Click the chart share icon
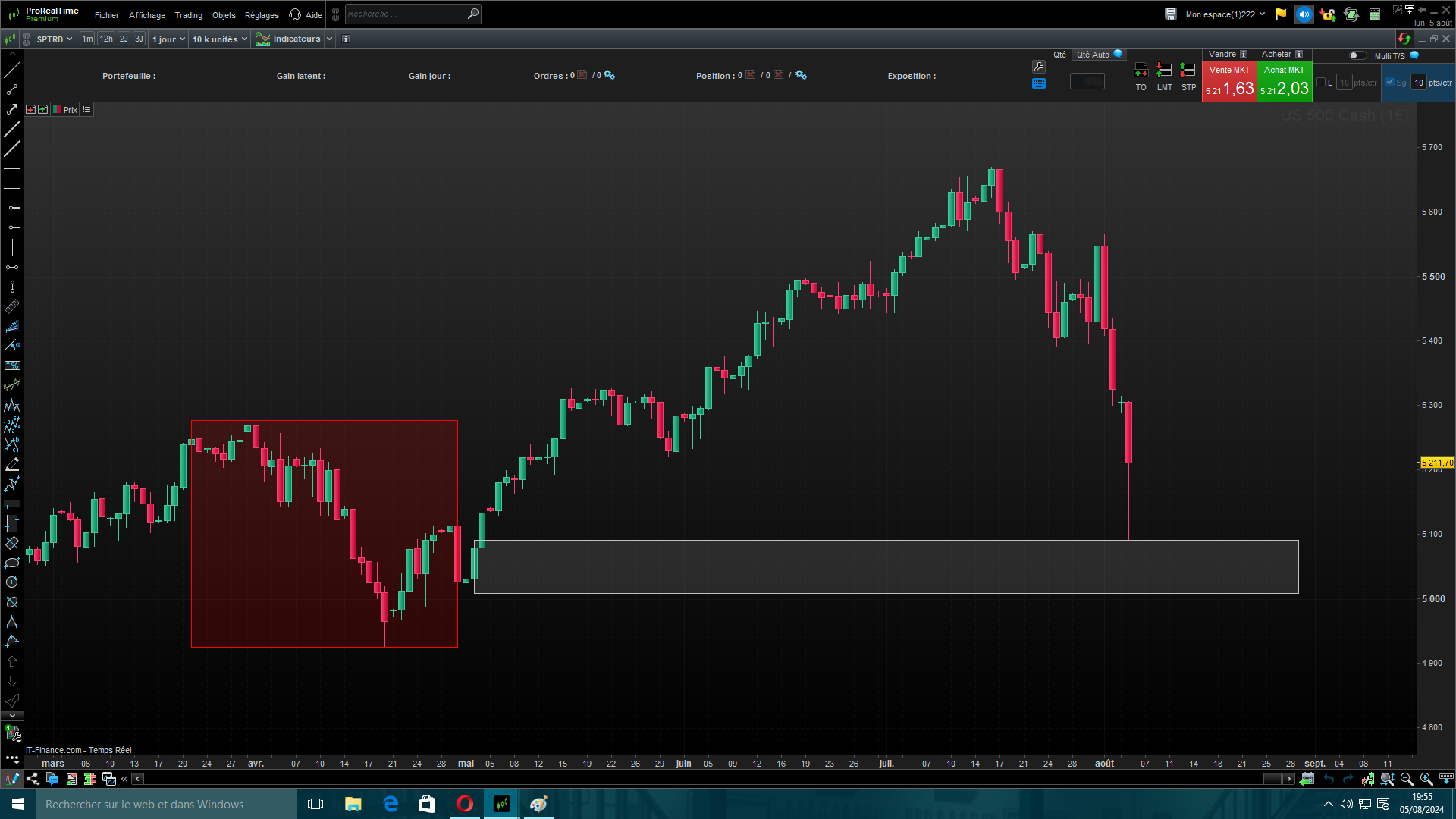This screenshot has width=1456, height=819. pyautogui.click(x=33, y=779)
